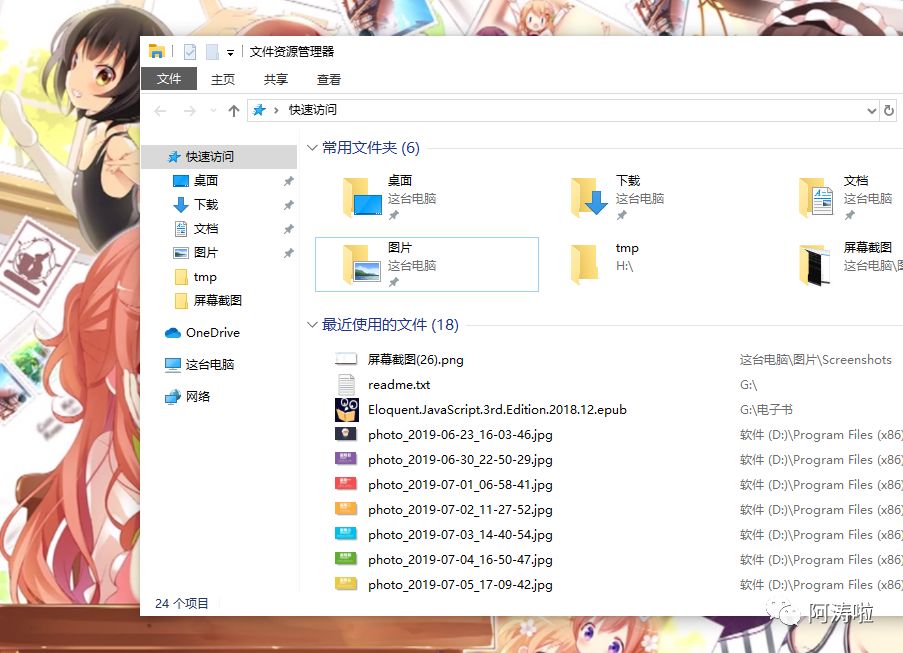Collapse the 常用文件夹 (6) group

click(312, 148)
